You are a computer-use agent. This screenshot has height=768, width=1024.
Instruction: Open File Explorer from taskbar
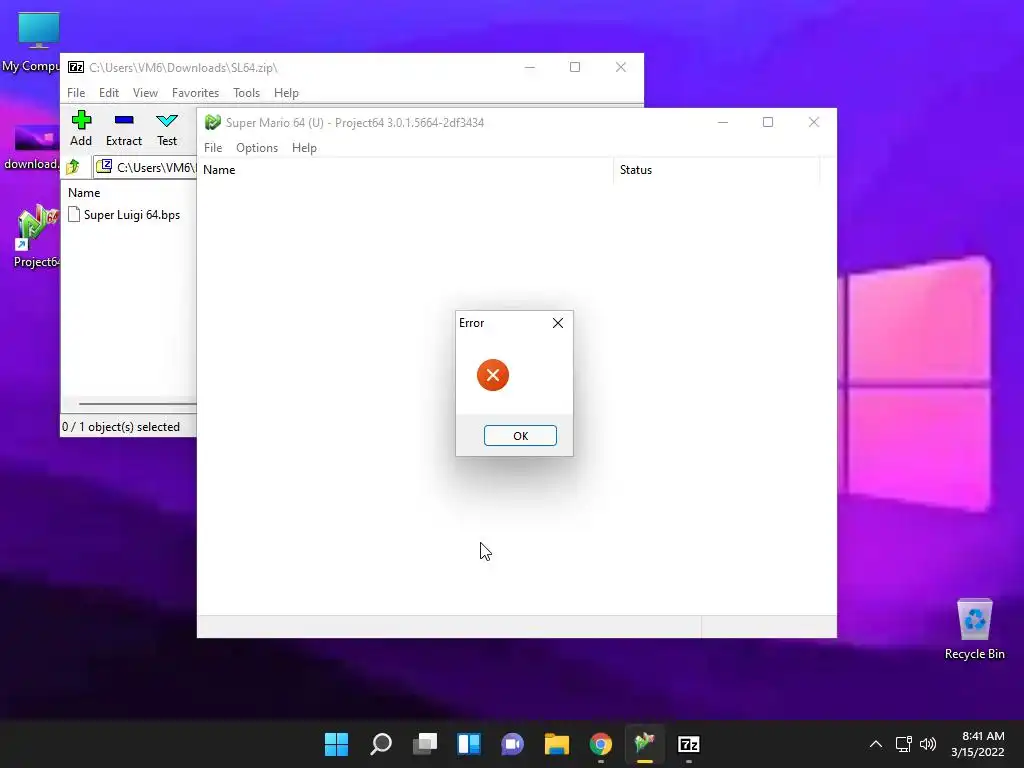[556, 744]
